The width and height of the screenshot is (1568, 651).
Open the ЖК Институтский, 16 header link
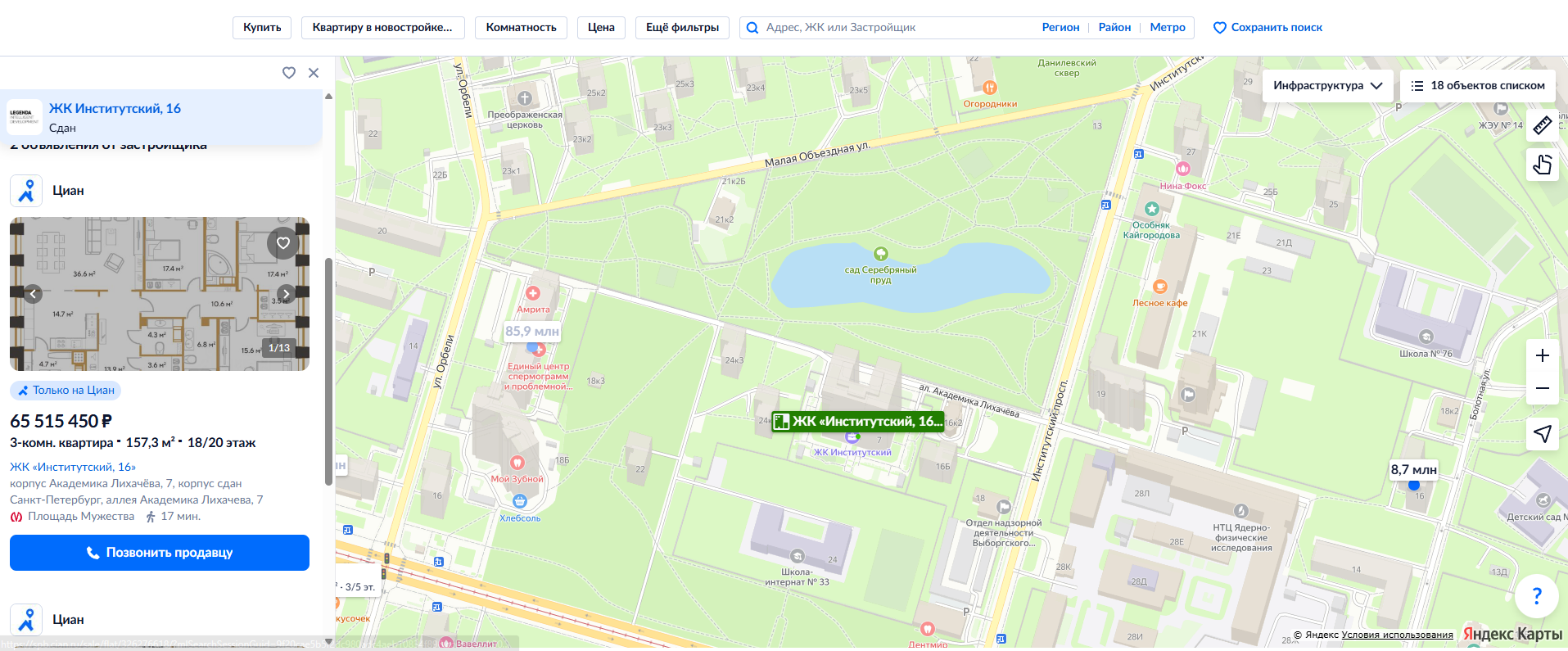(x=115, y=108)
